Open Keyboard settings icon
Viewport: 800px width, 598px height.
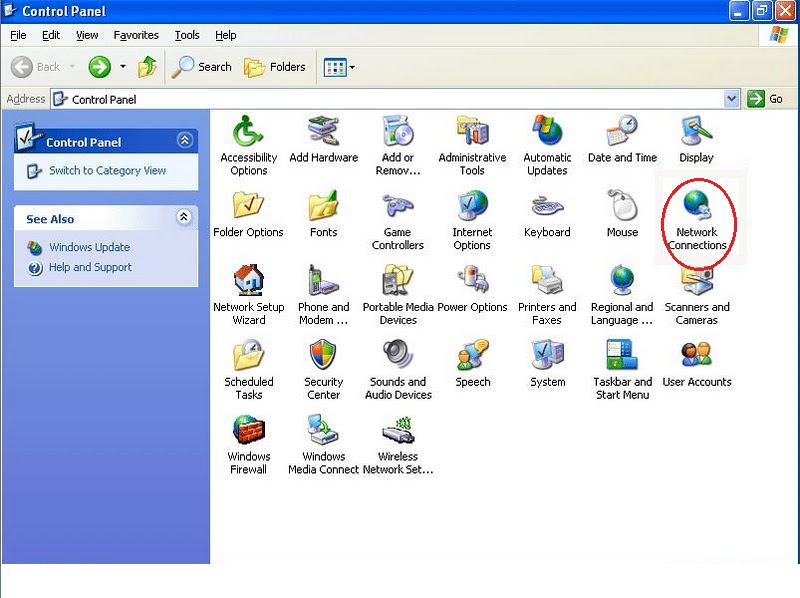tap(547, 206)
